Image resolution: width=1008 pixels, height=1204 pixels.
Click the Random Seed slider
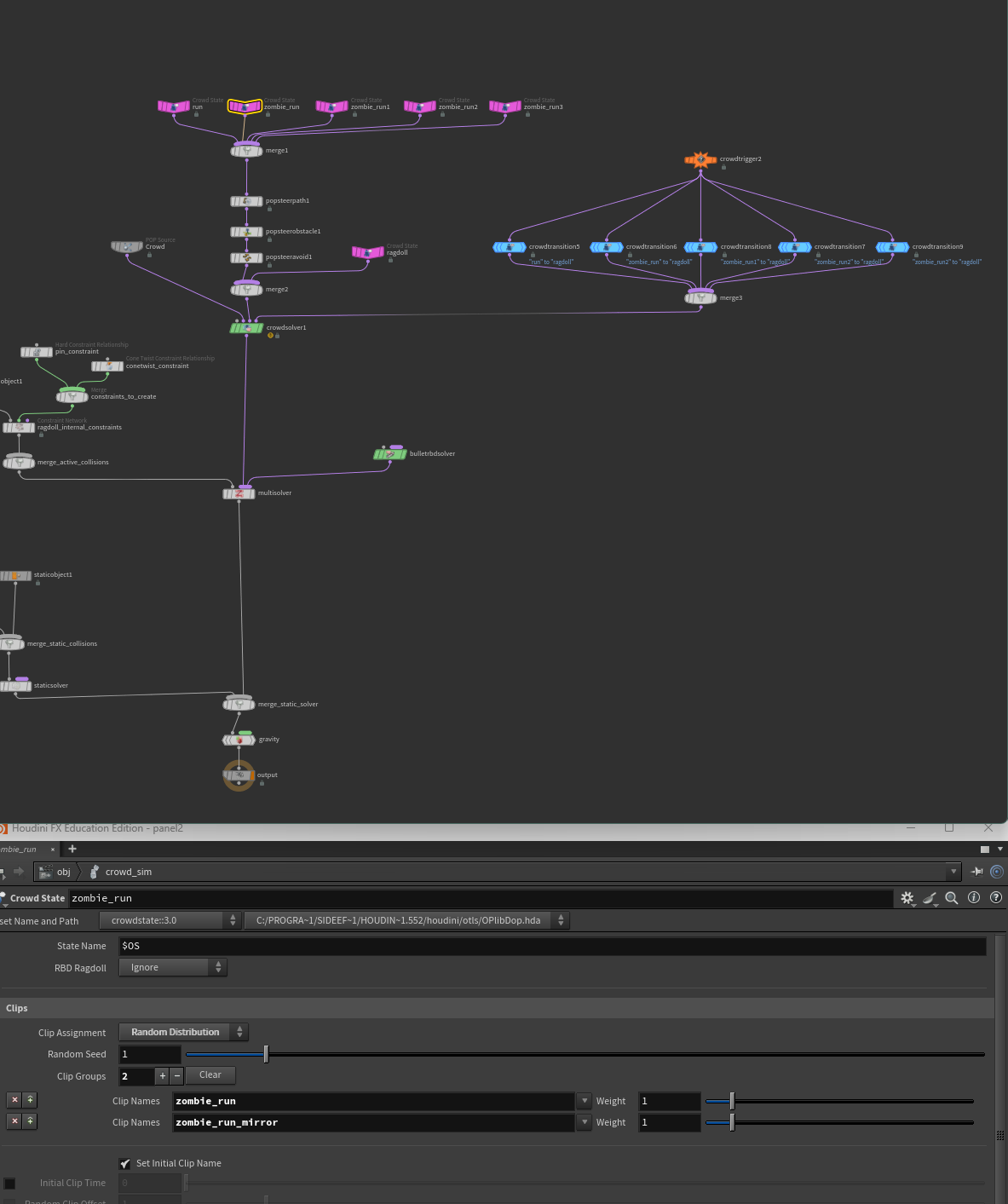coord(585,1054)
